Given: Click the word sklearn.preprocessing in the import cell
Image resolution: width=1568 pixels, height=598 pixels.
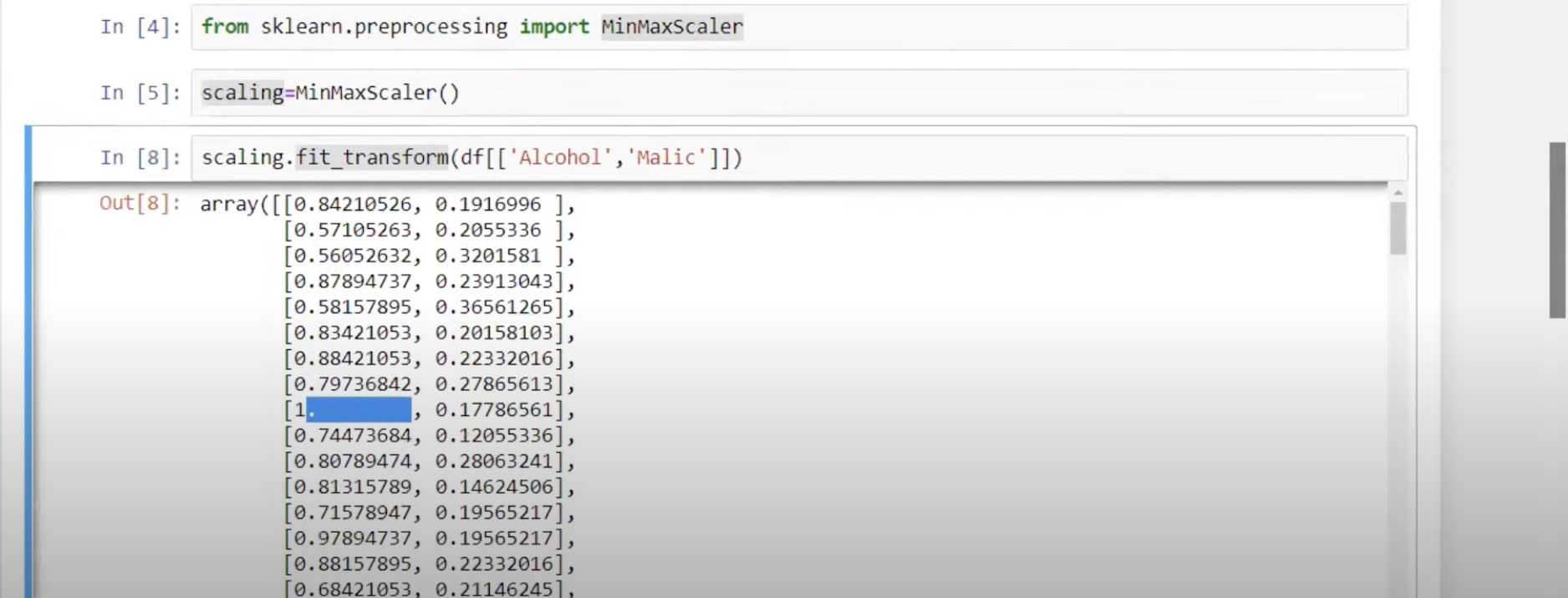Looking at the screenshot, I should coord(384,28).
